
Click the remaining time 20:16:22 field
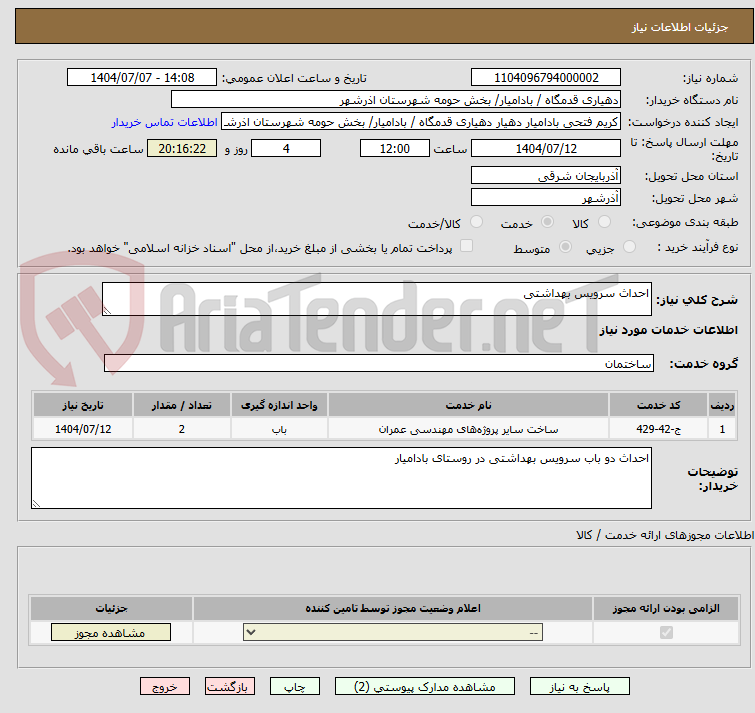[182, 148]
